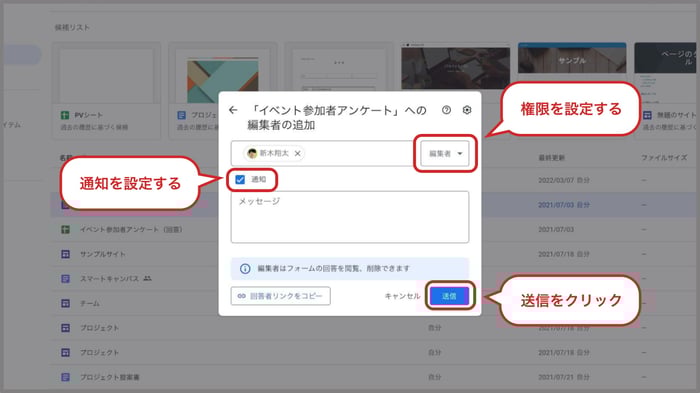This screenshot has width=700, height=393.
Task: Click the link icon on the copy-link button
Action: (x=242, y=296)
